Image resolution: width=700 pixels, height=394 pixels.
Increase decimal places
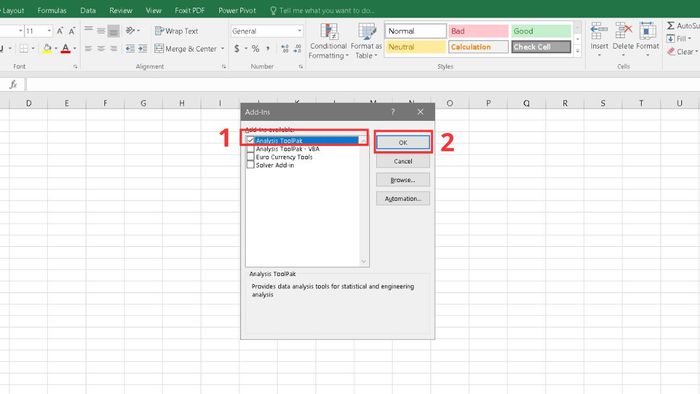pos(285,49)
